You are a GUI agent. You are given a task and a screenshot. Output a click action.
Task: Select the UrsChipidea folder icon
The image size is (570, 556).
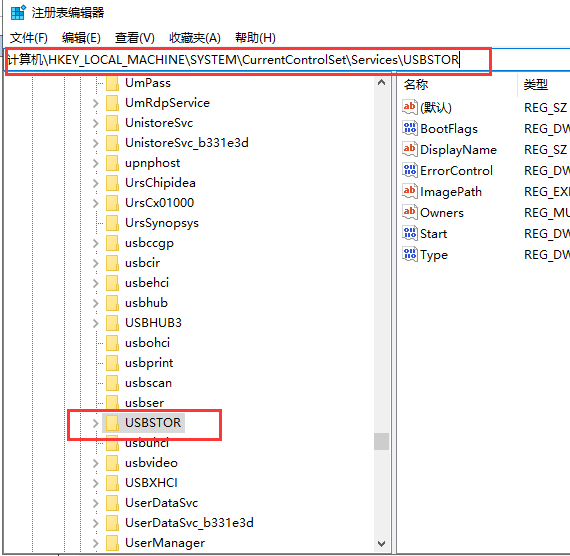click(x=112, y=183)
